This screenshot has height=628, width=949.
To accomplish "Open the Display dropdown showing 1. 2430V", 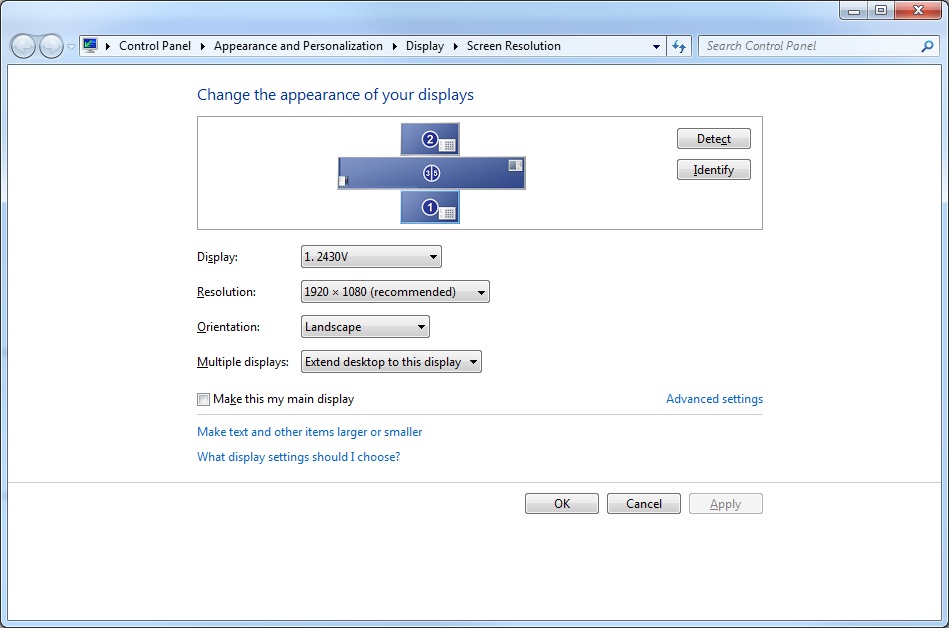I will tap(371, 257).
